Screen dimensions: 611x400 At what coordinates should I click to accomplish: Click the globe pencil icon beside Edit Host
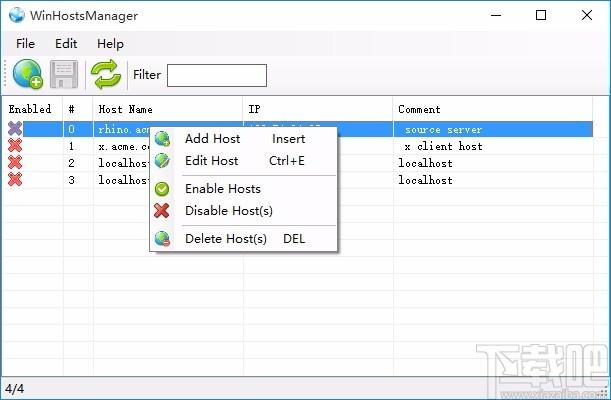[x=162, y=160]
